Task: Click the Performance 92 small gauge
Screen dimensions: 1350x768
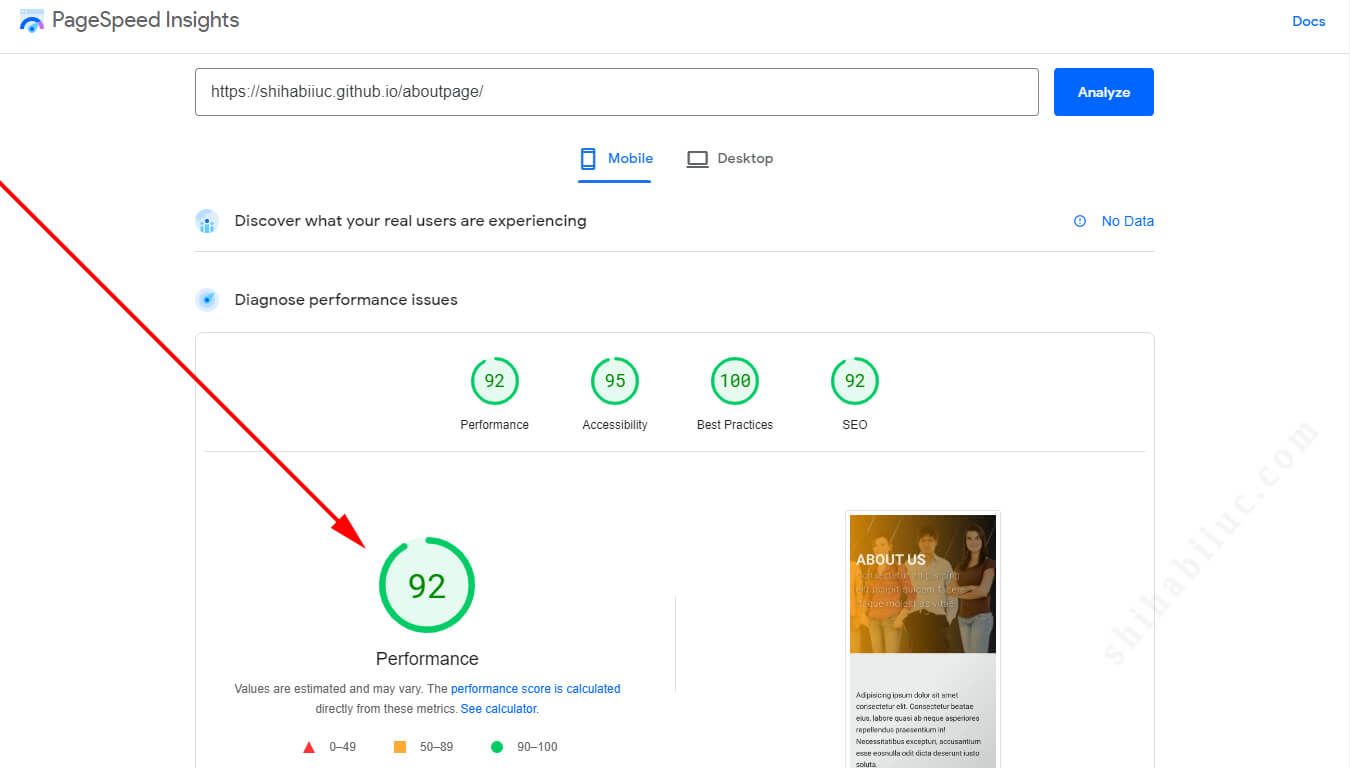Action: pos(494,381)
